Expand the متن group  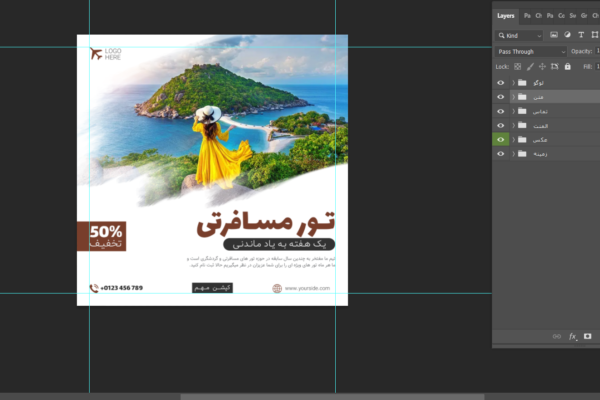click(514, 97)
